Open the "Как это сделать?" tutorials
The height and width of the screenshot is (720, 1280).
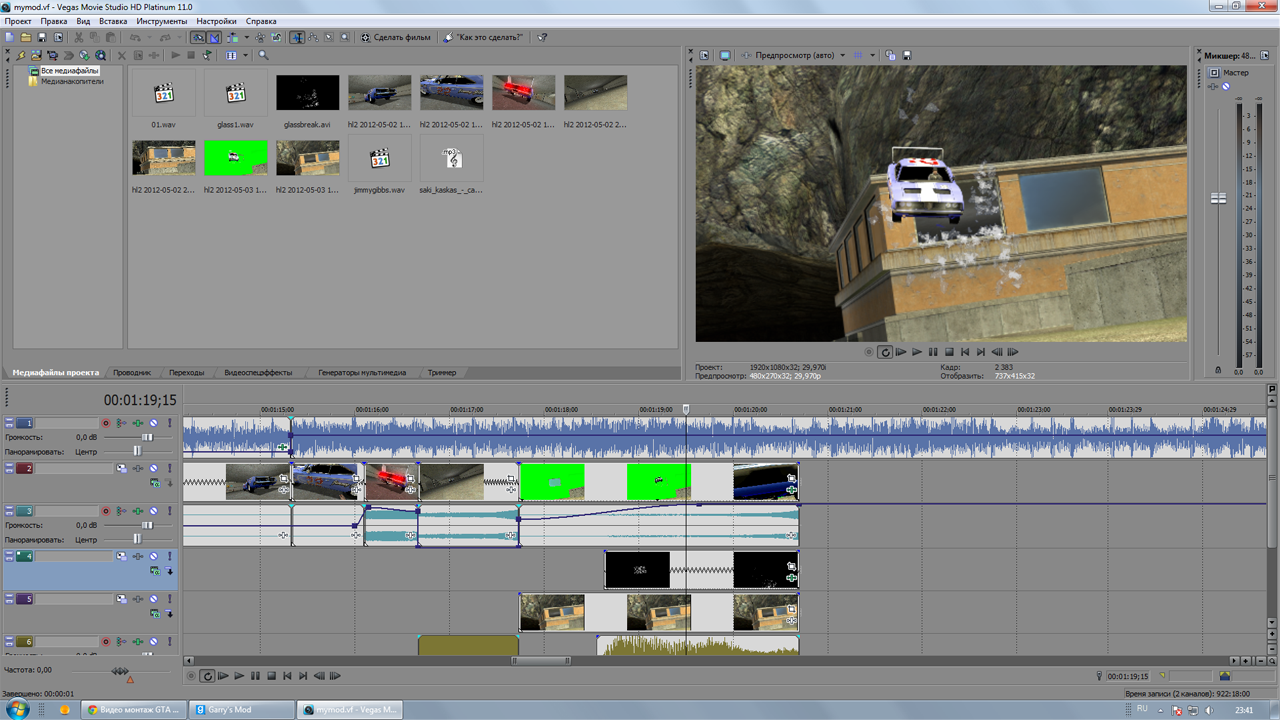pos(484,37)
